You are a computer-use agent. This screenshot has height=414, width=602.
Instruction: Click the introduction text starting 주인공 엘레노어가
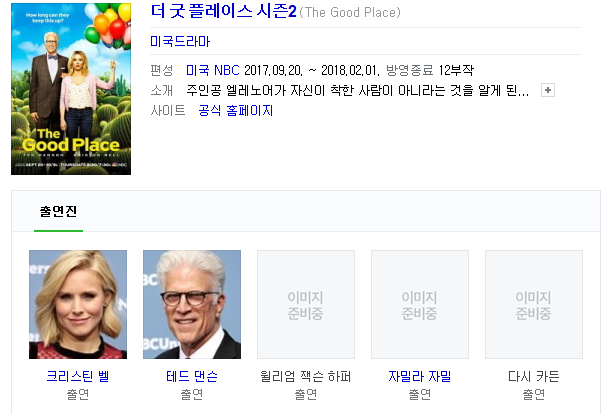pos(357,91)
